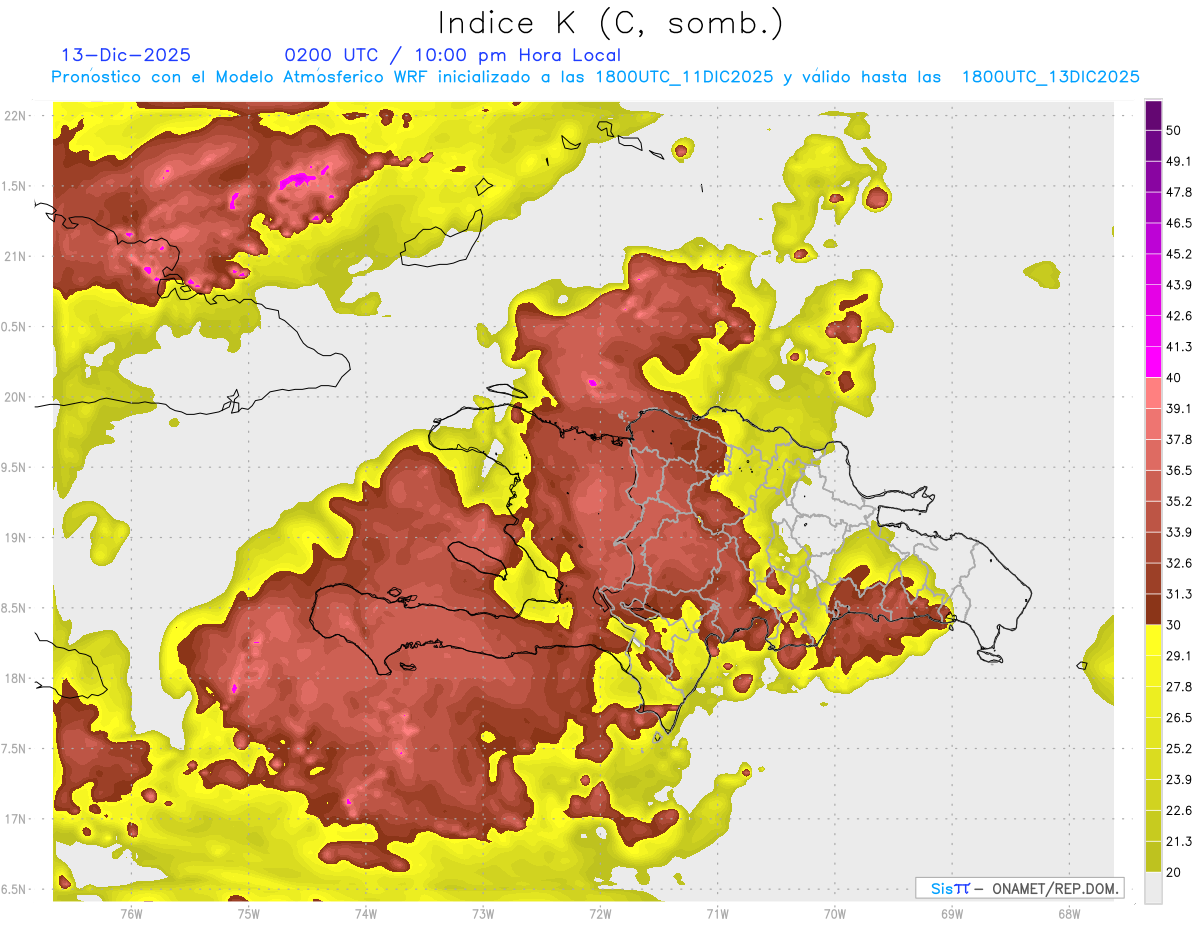Click the 68W longitude label
Image resolution: width=1200 pixels, height=927 pixels.
coord(1069,913)
